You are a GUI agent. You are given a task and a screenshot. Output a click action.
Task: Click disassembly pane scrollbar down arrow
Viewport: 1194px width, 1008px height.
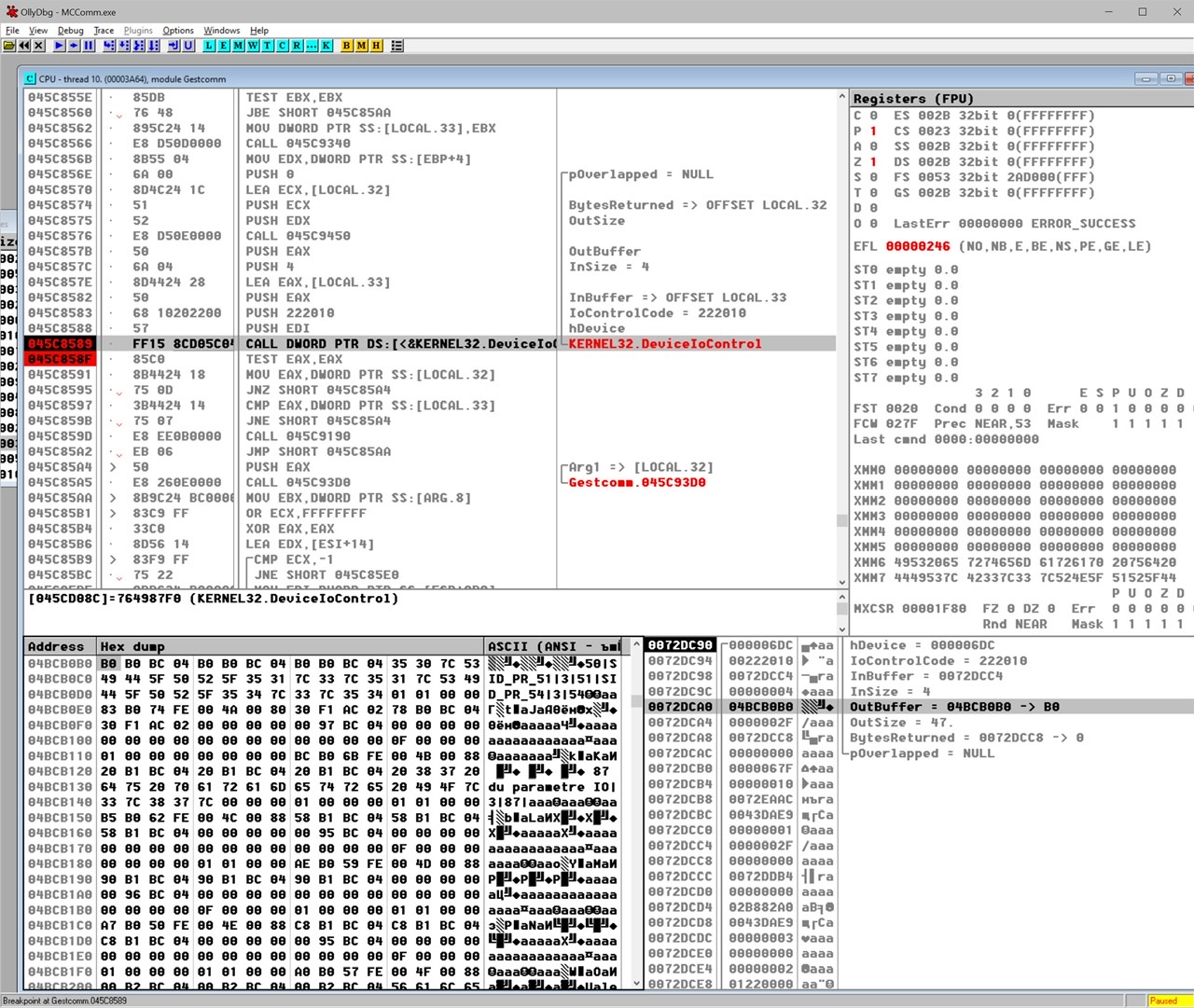point(842,581)
